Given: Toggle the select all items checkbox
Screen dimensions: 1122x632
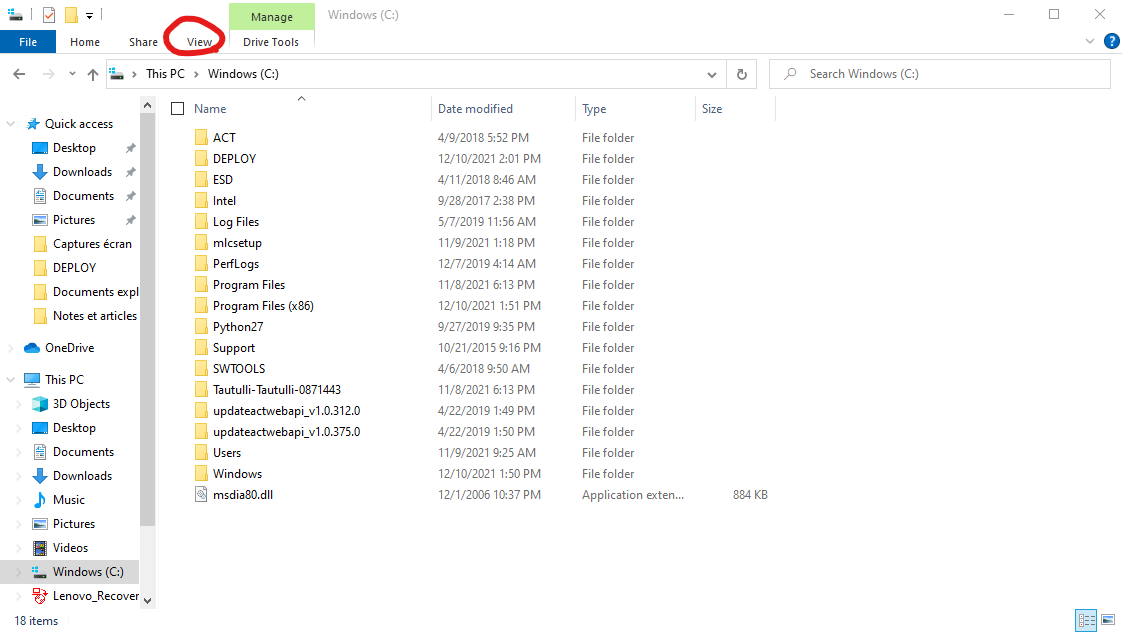Looking at the screenshot, I should [x=178, y=109].
